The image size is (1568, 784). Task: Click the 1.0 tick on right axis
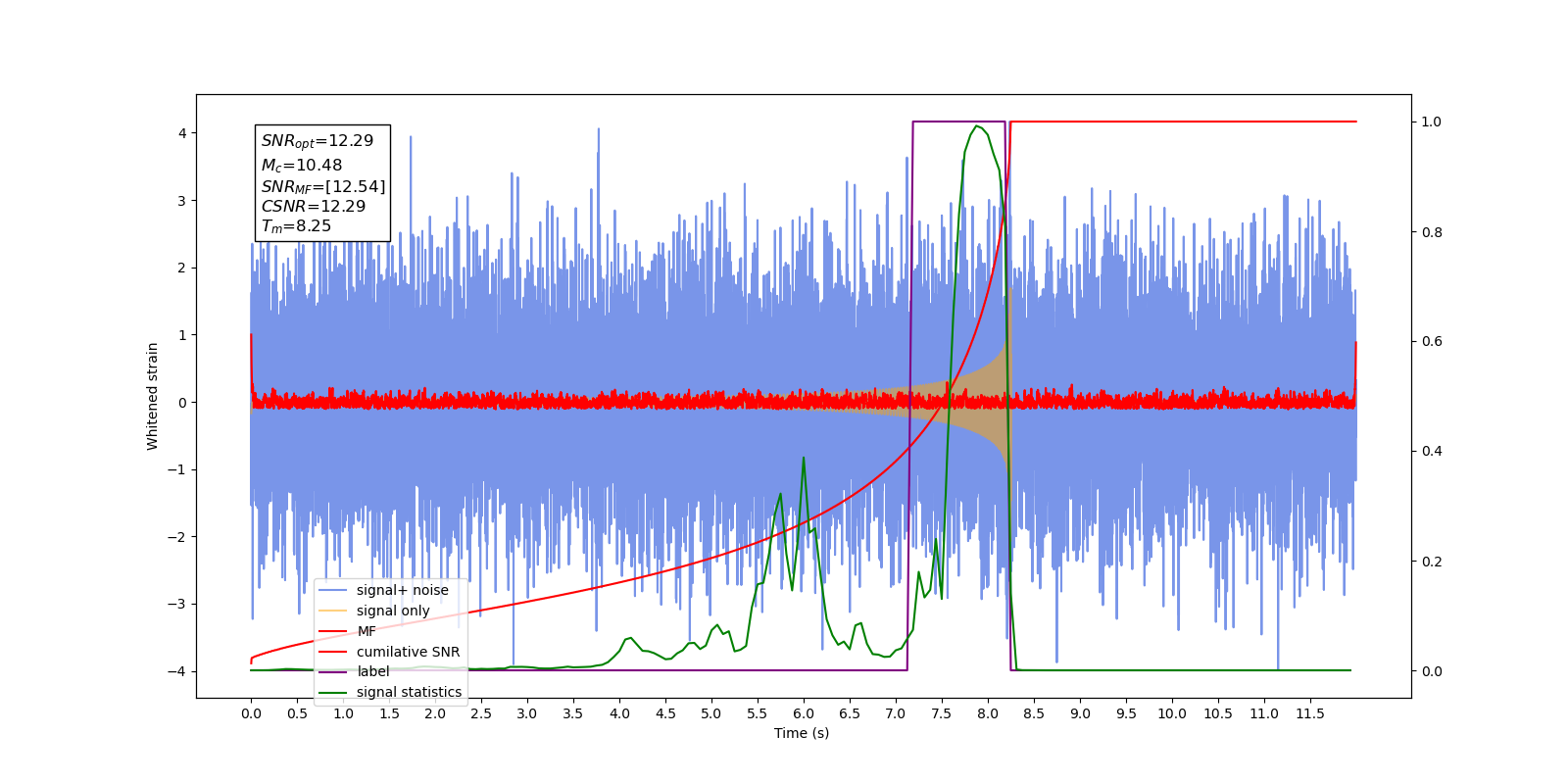point(1432,122)
